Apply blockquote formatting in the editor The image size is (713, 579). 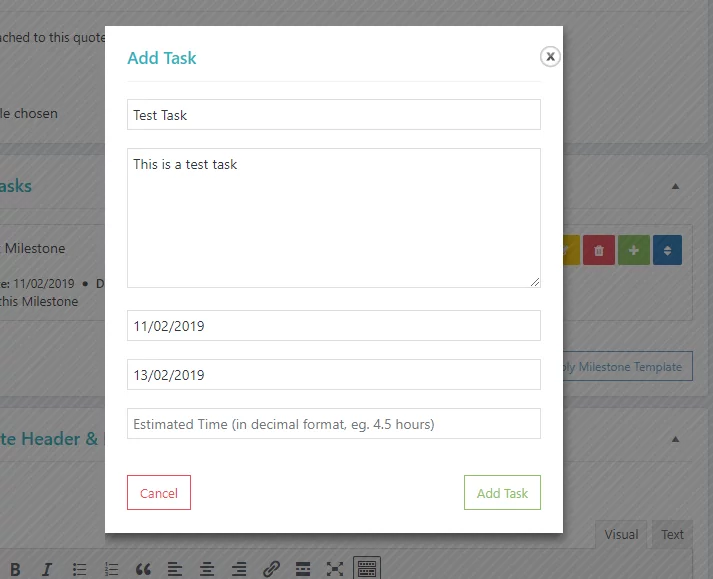click(x=143, y=569)
